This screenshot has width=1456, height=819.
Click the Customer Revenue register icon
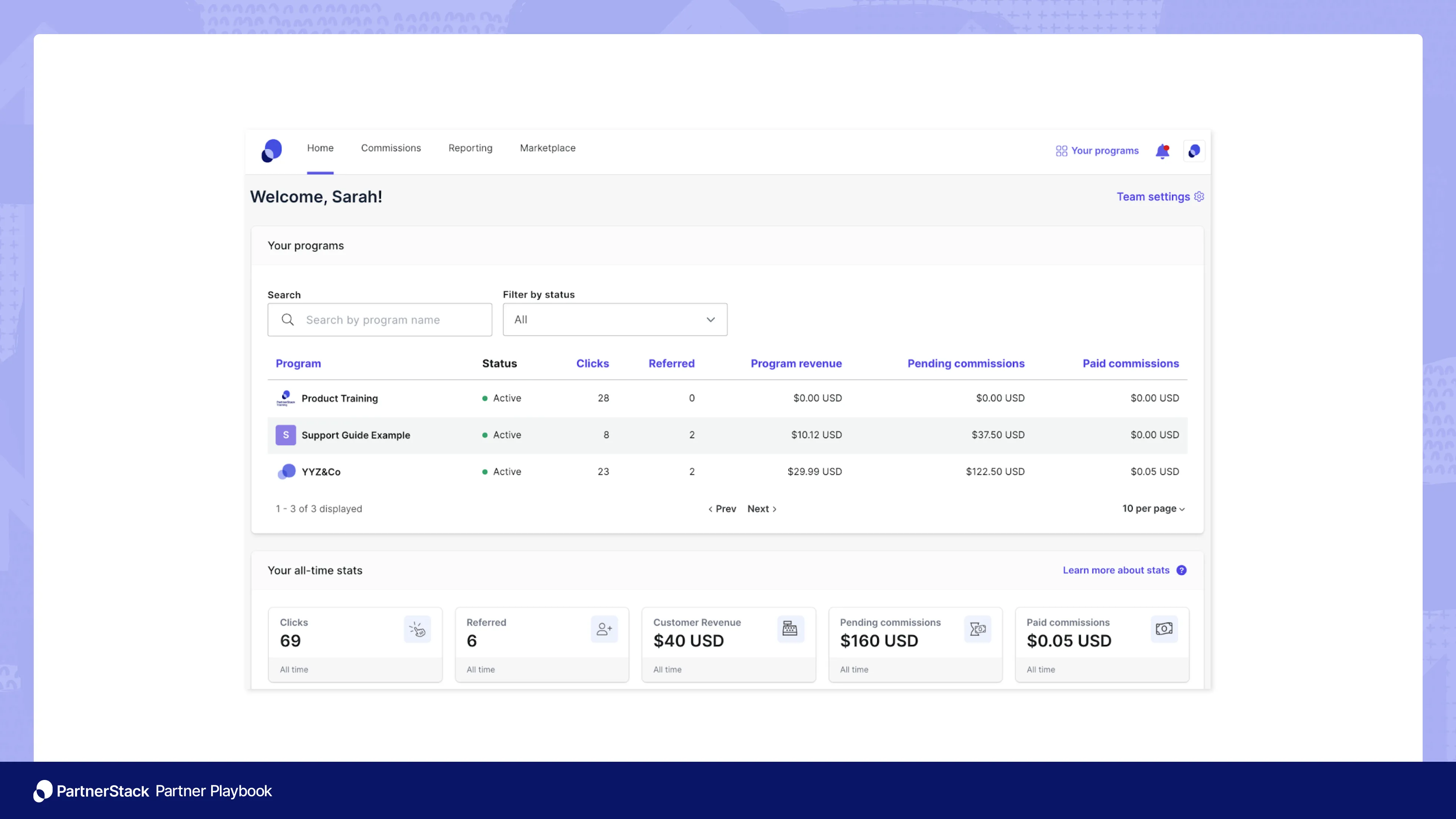(x=790, y=629)
